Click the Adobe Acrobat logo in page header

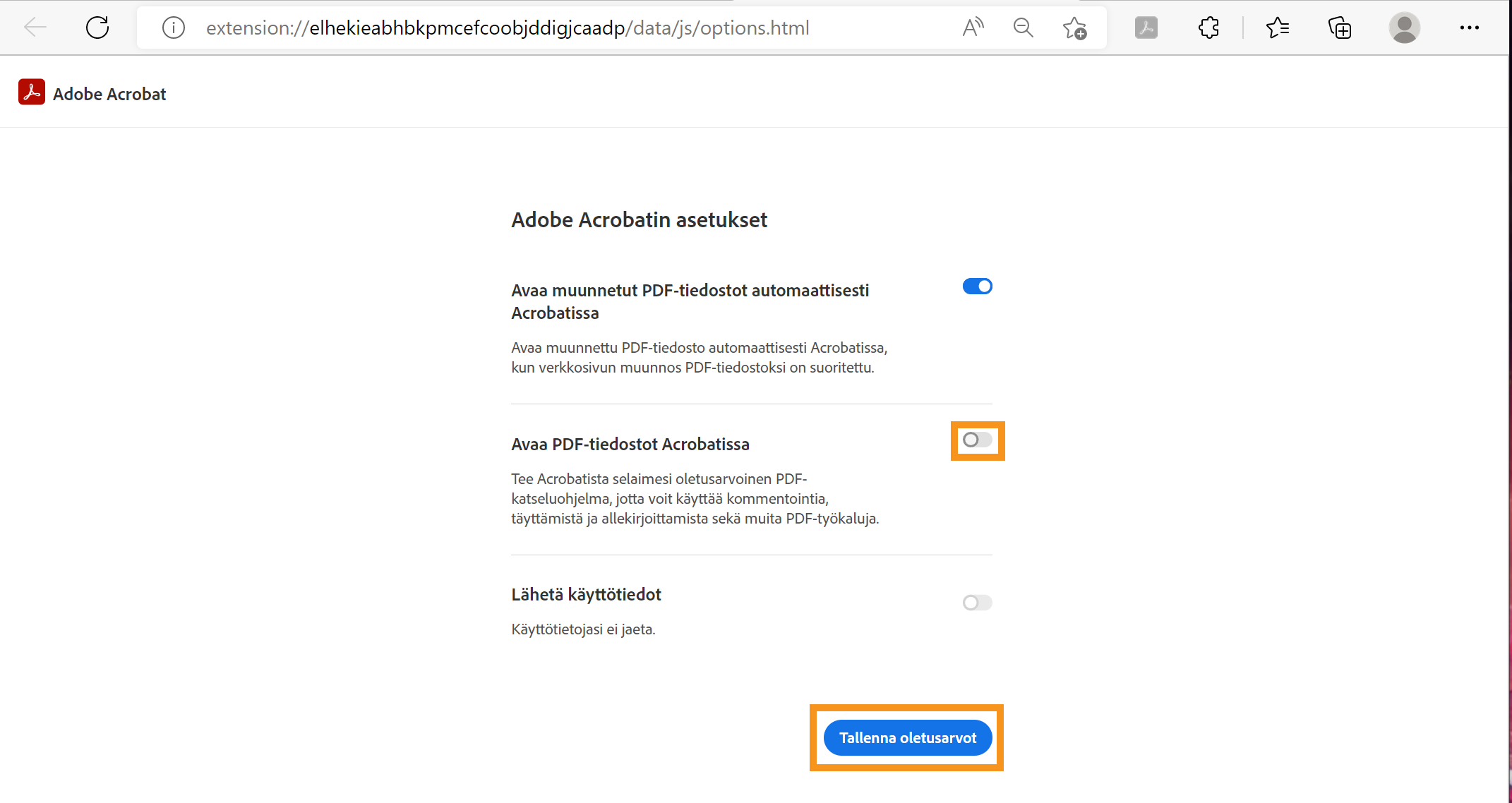[x=32, y=92]
